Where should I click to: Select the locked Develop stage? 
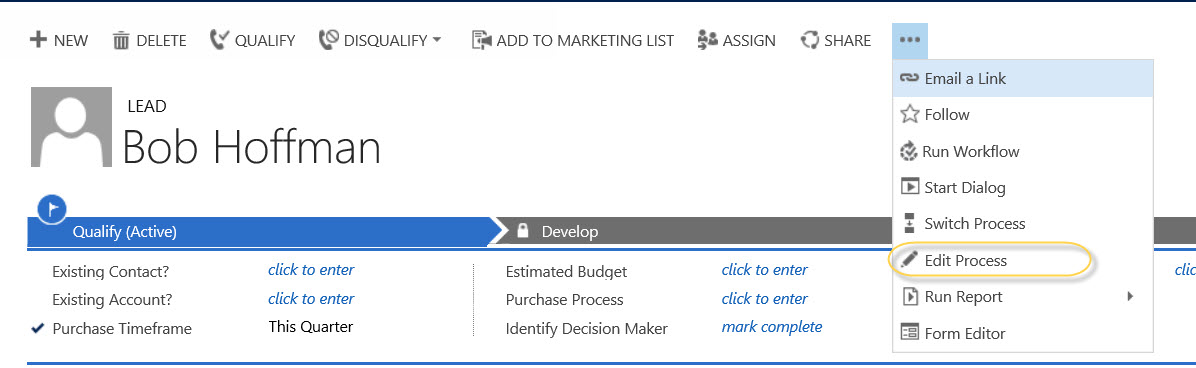tap(694, 232)
